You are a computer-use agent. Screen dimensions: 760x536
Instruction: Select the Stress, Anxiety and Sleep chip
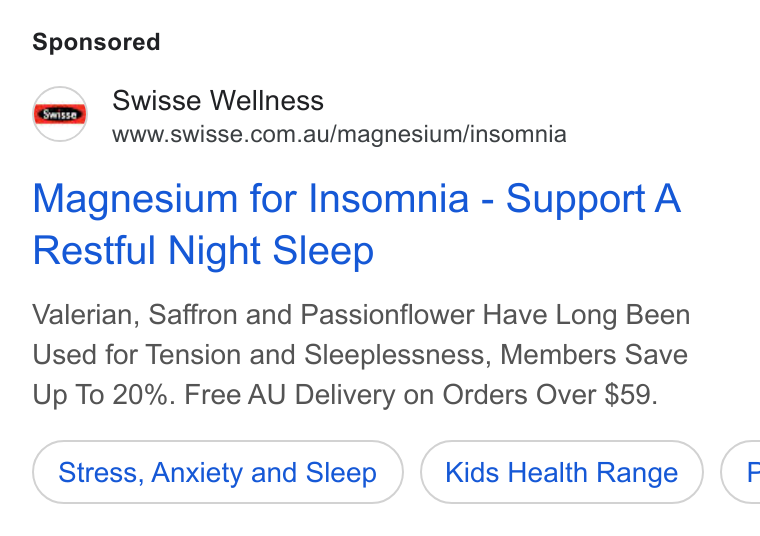pyautogui.click(x=218, y=472)
